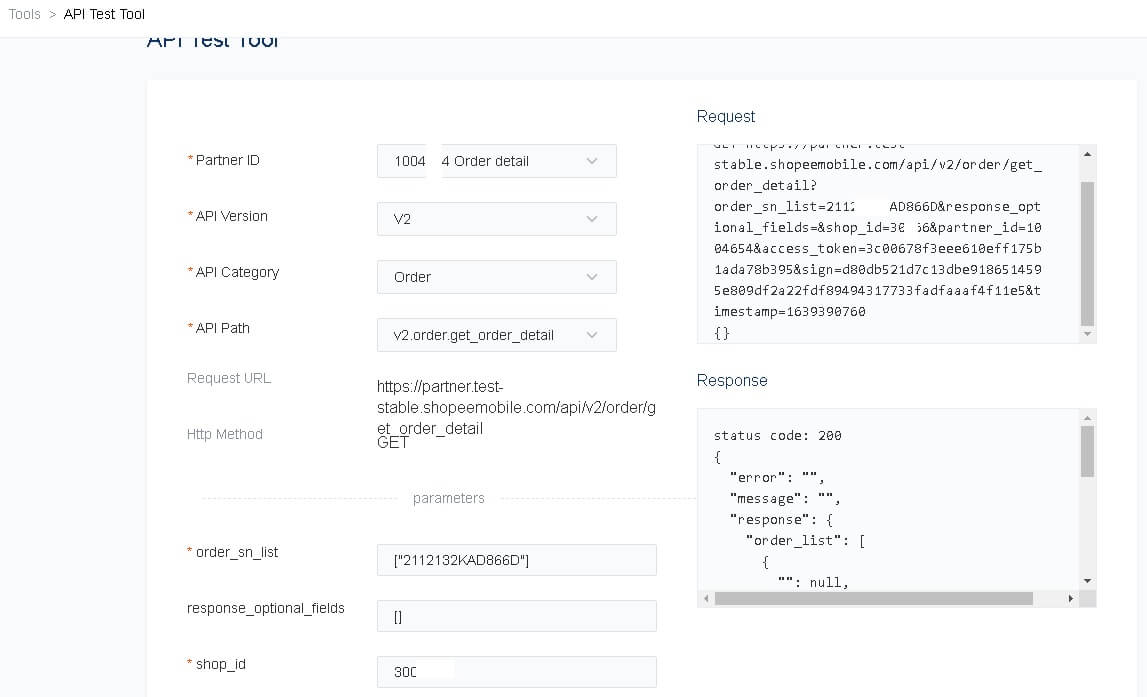Expand the API Category Order dropdown
The width and height of the screenshot is (1147, 697).
coord(497,277)
